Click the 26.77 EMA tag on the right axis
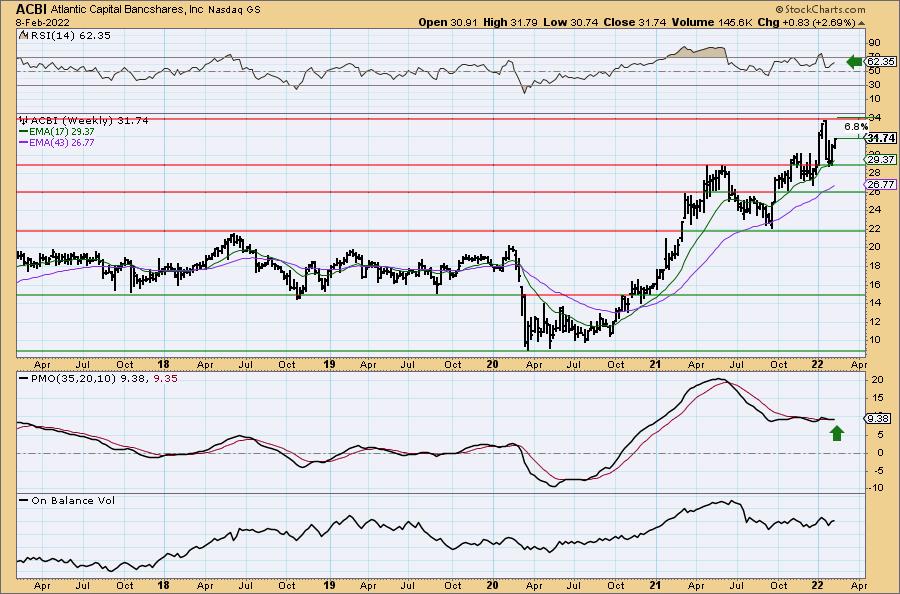This screenshot has height=594, width=900. coord(880,184)
